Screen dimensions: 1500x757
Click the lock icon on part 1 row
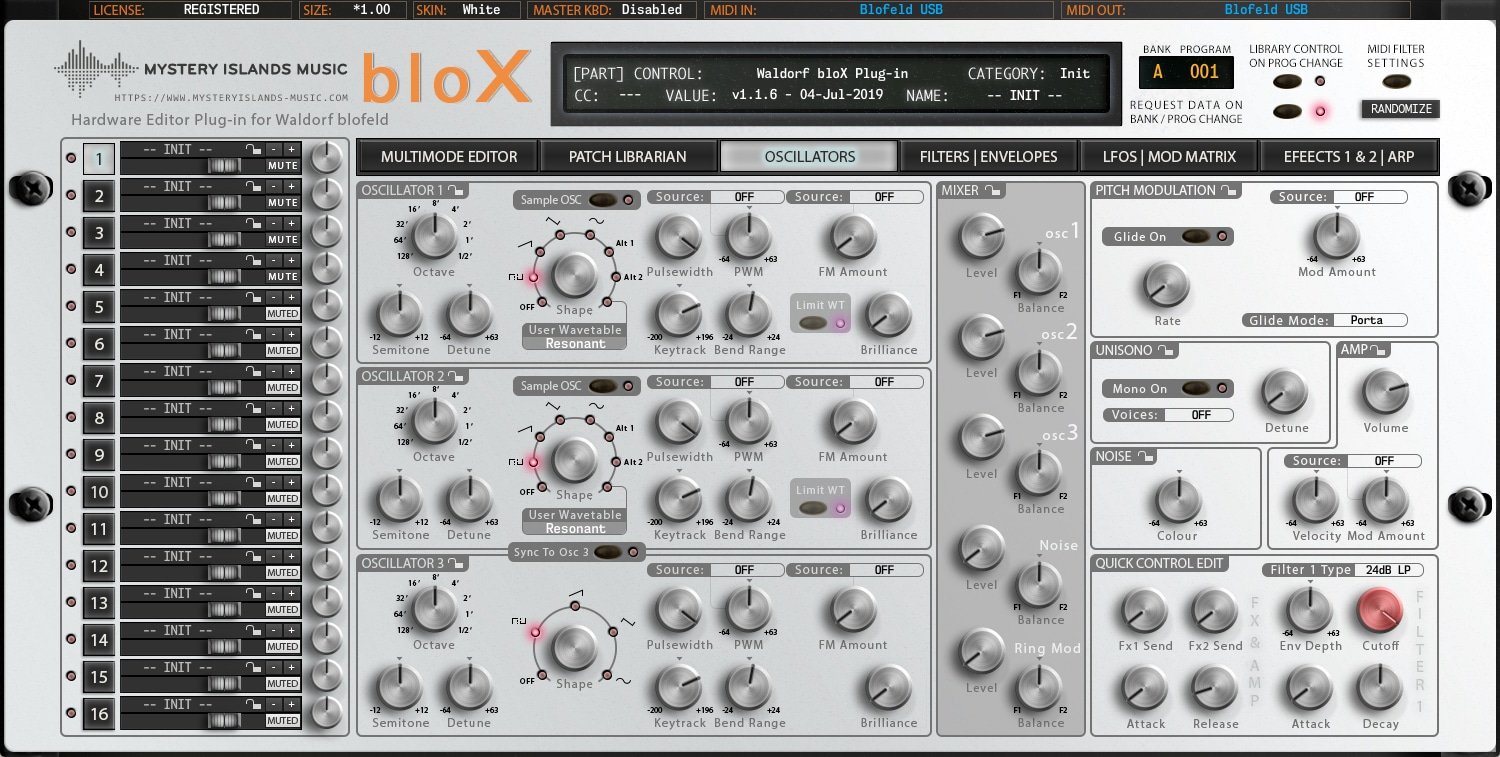(x=254, y=149)
